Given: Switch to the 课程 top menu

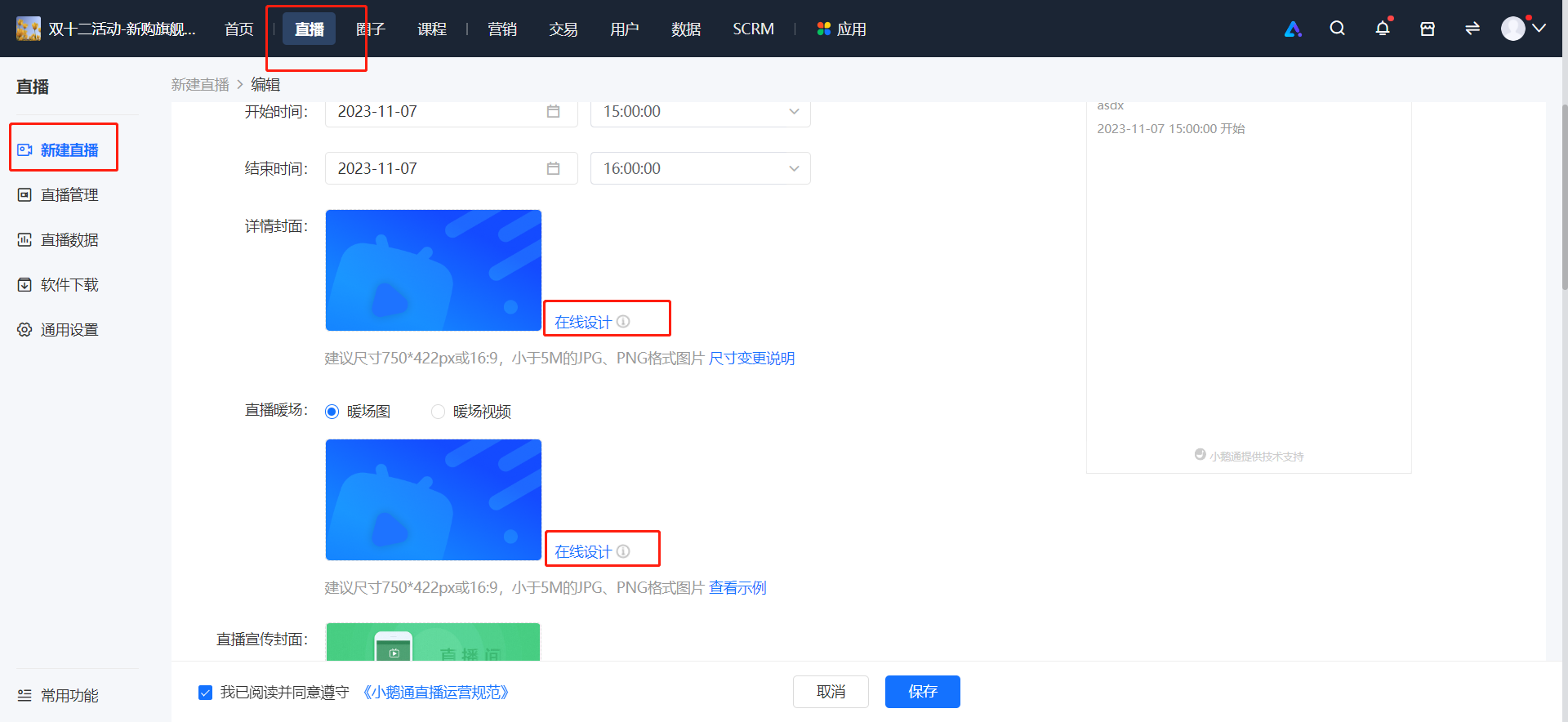Looking at the screenshot, I should pos(432,29).
